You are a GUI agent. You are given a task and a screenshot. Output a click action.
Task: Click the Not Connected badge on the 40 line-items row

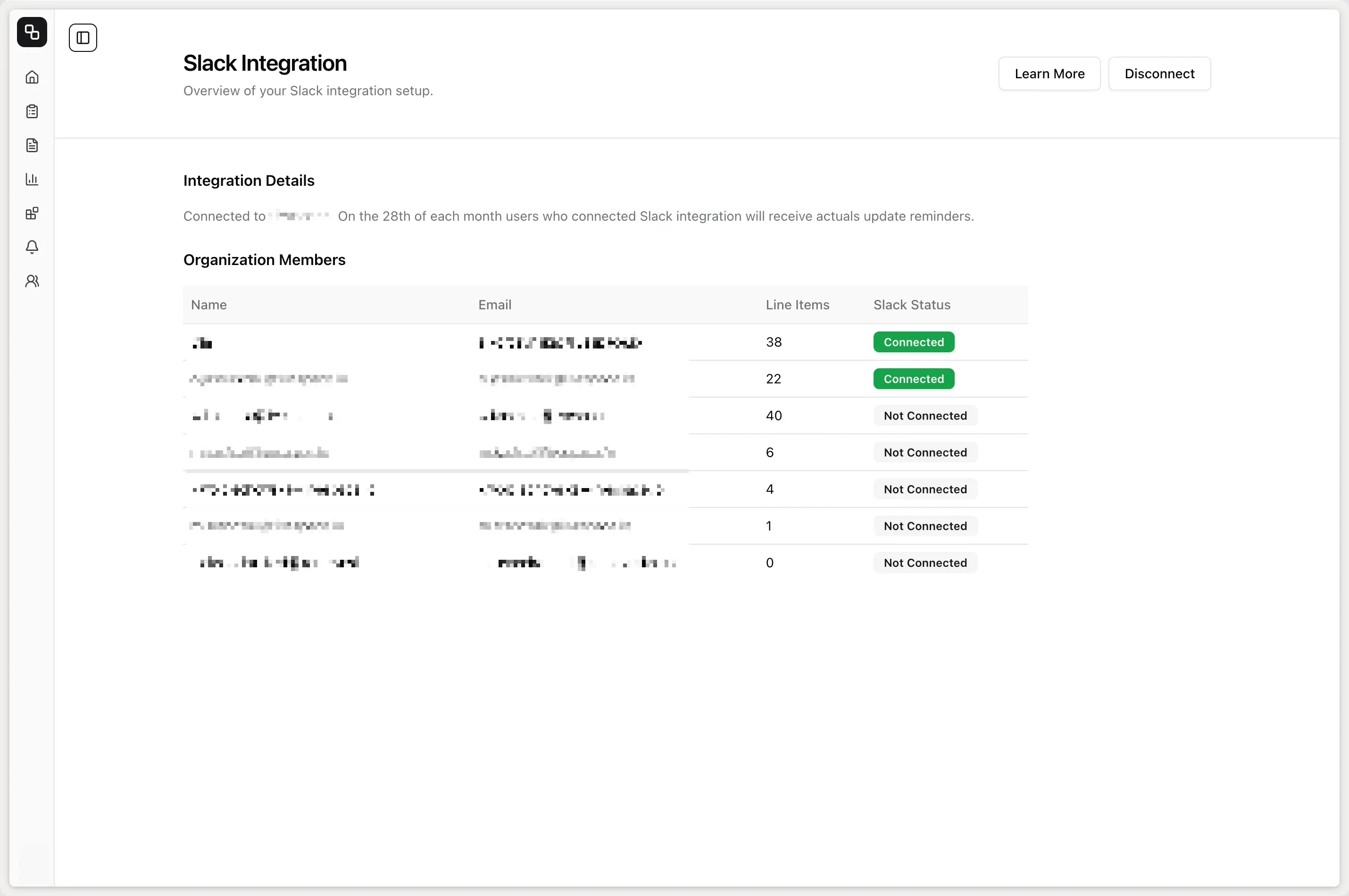(924, 415)
